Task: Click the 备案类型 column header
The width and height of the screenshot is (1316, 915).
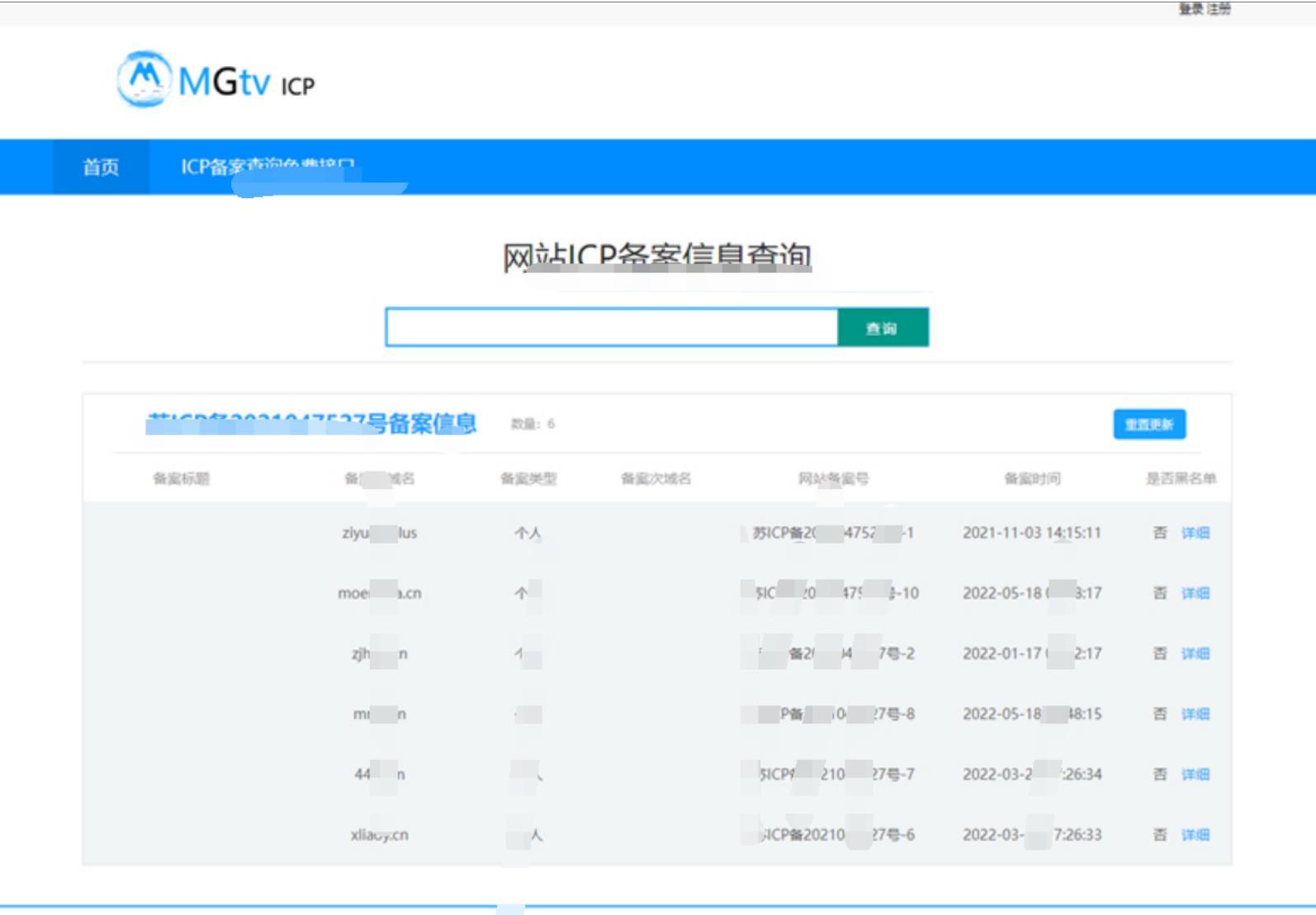Action: [x=528, y=478]
